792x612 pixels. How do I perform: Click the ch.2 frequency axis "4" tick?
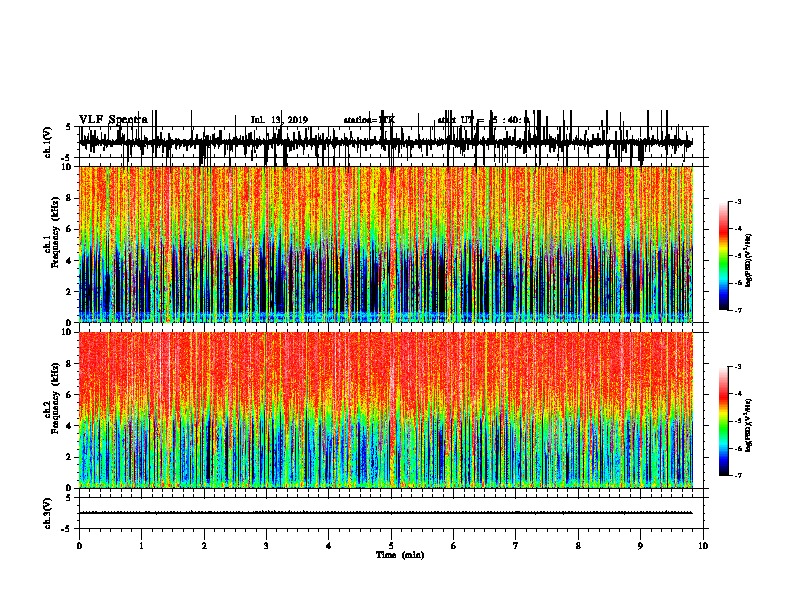click(x=69, y=426)
